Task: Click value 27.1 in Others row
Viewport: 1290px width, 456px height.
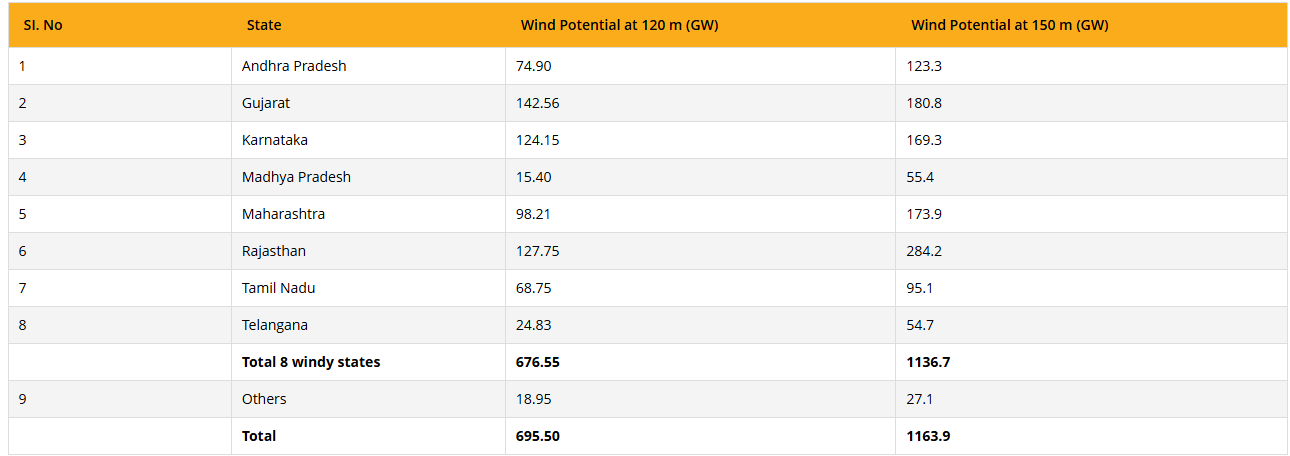Action: [x=920, y=399]
